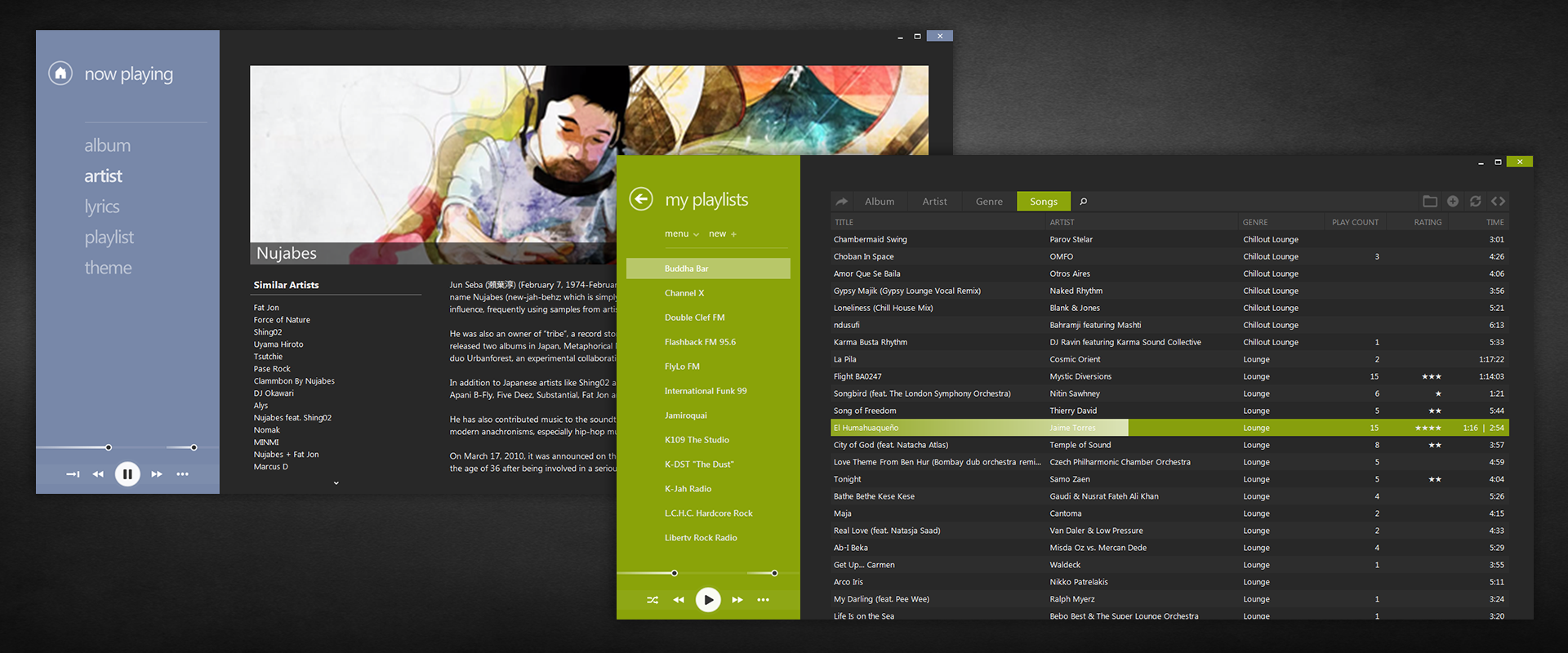The height and width of the screenshot is (653, 1568).
Task: Click the back arrow beside my playlists
Action: pos(641,199)
